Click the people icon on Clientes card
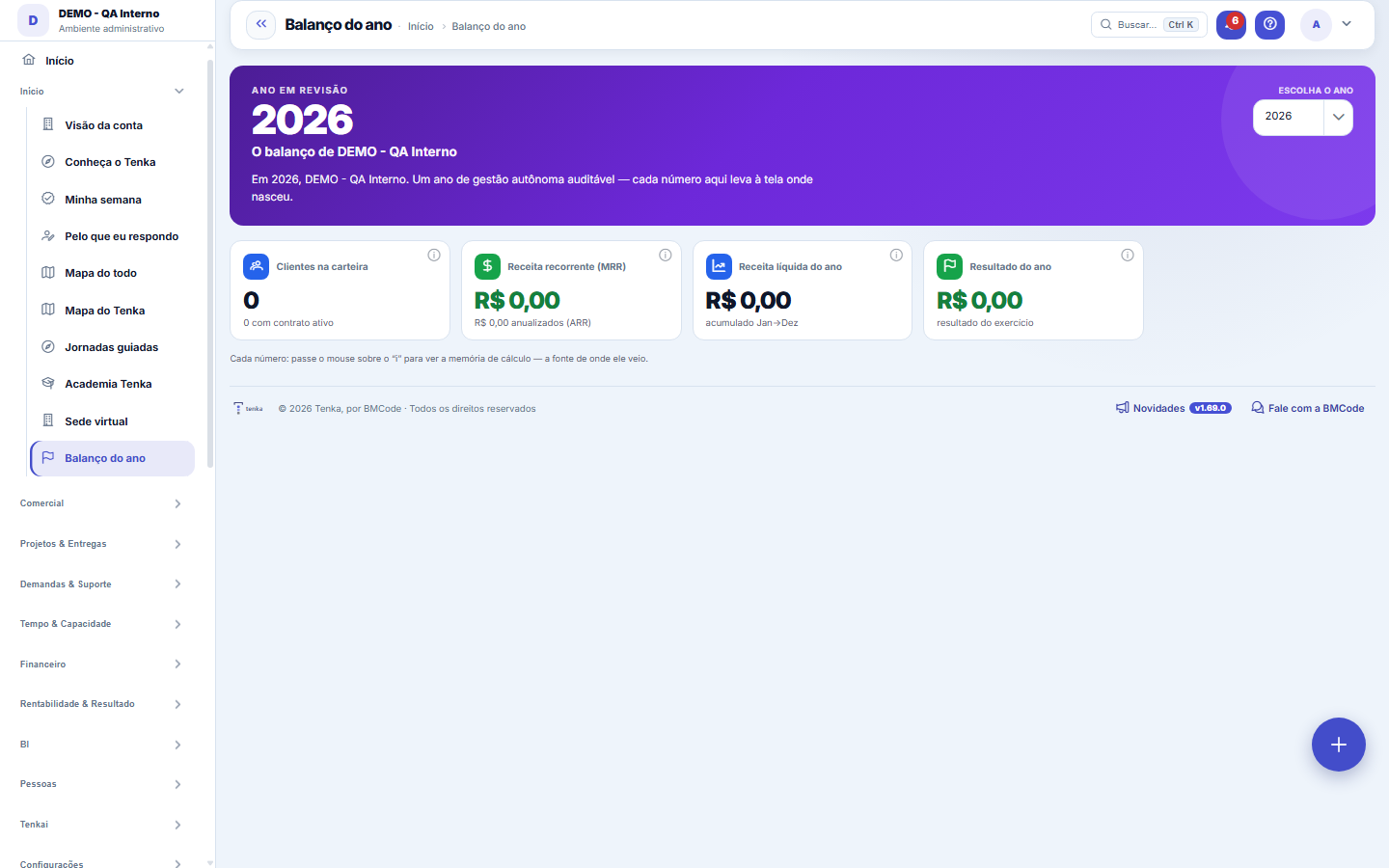Image resolution: width=1389 pixels, height=868 pixels. pyautogui.click(x=256, y=266)
